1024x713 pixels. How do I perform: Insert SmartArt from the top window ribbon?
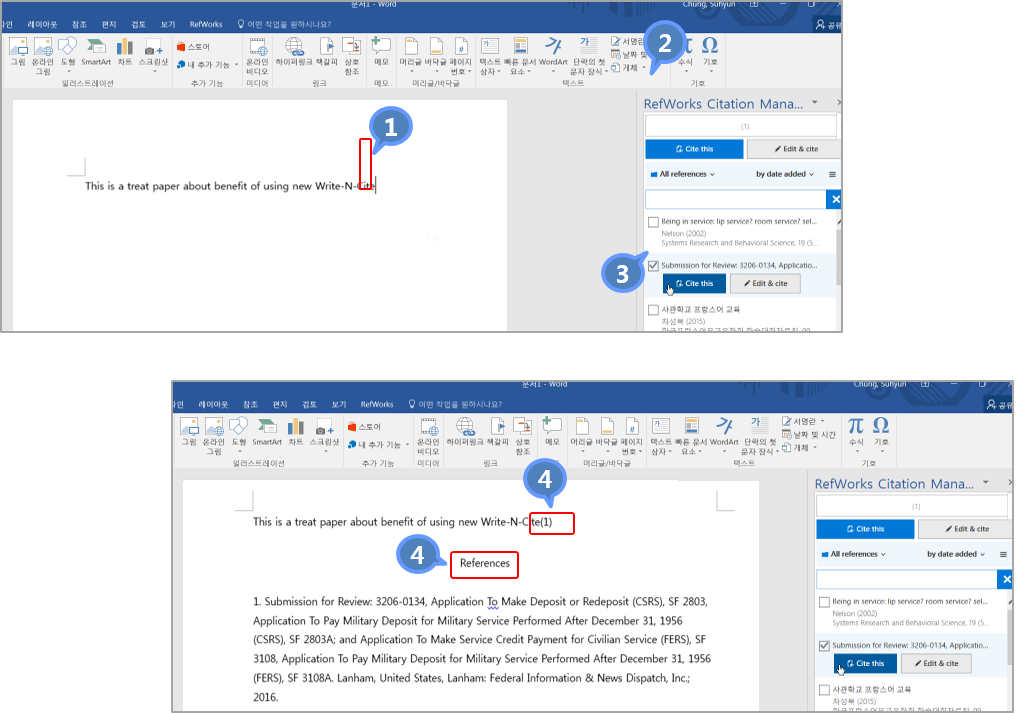tap(96, 52)
